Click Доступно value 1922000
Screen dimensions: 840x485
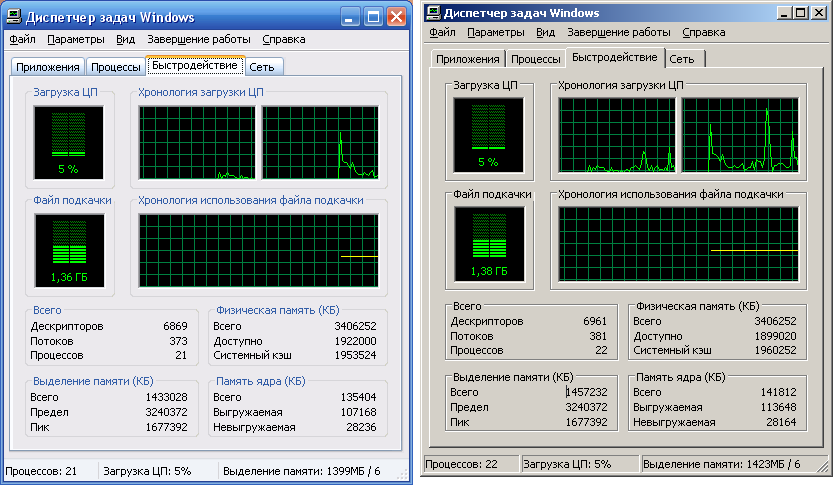355,341
